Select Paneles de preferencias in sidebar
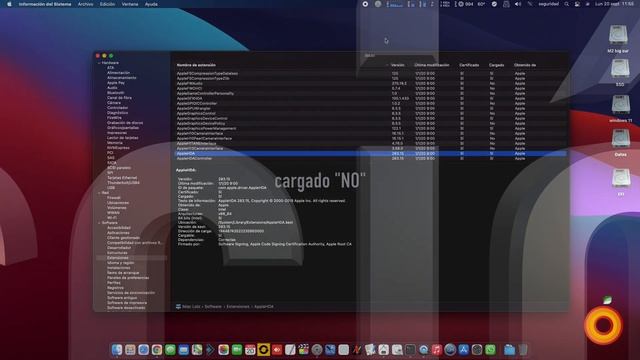 tap(128, 278)
